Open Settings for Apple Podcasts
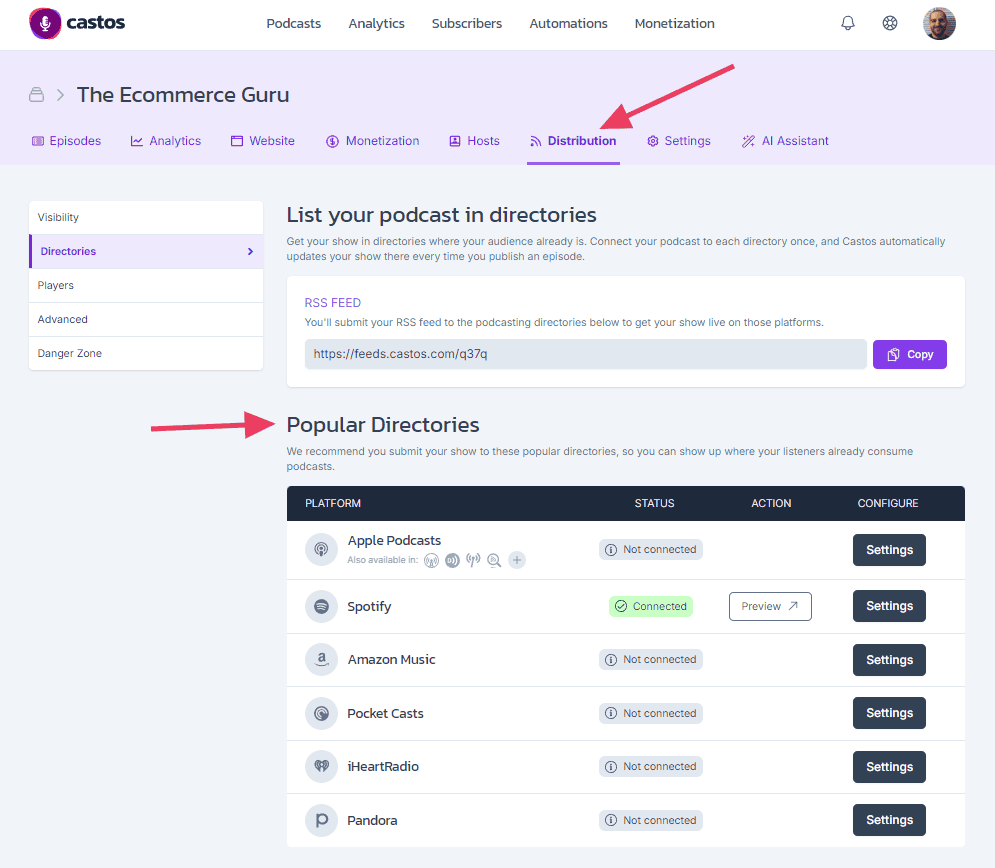 (x=889, y=550)
